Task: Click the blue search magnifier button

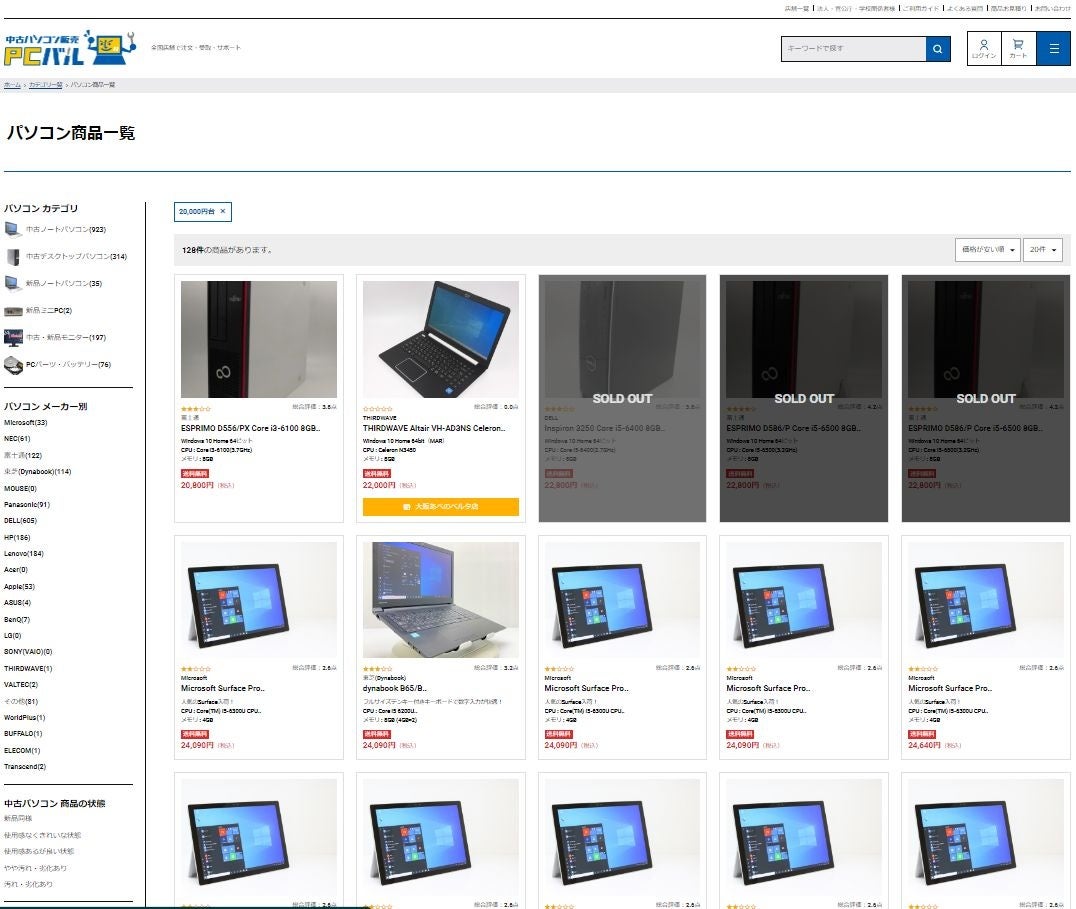Action: (937, 49)
